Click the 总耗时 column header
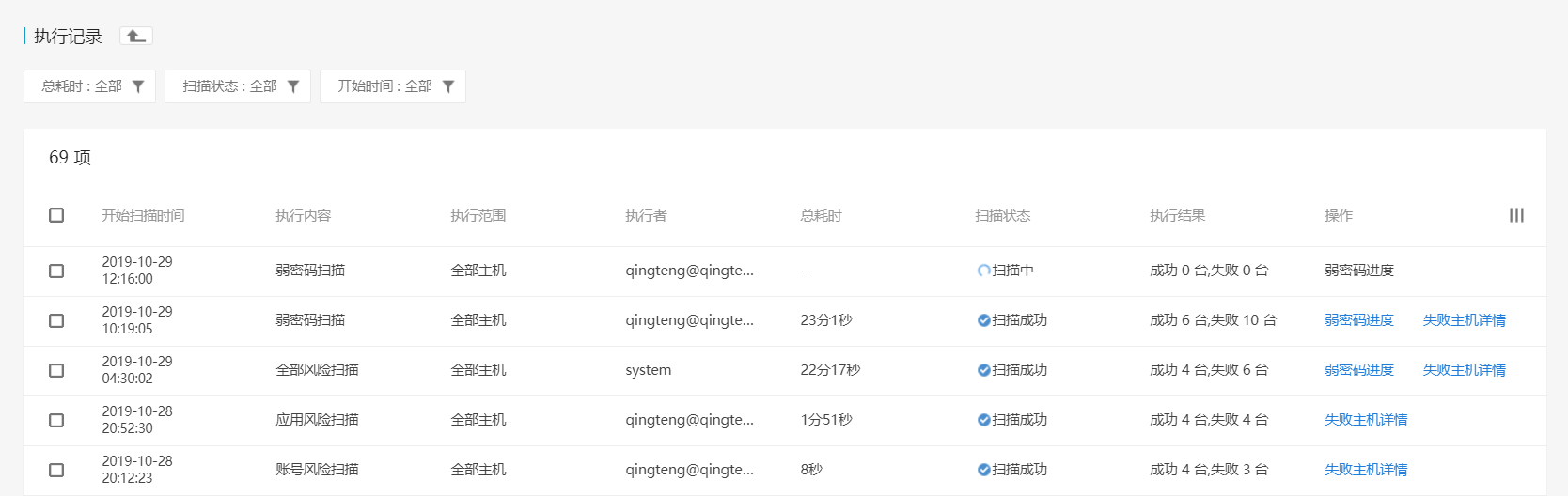 coord(821,216)
